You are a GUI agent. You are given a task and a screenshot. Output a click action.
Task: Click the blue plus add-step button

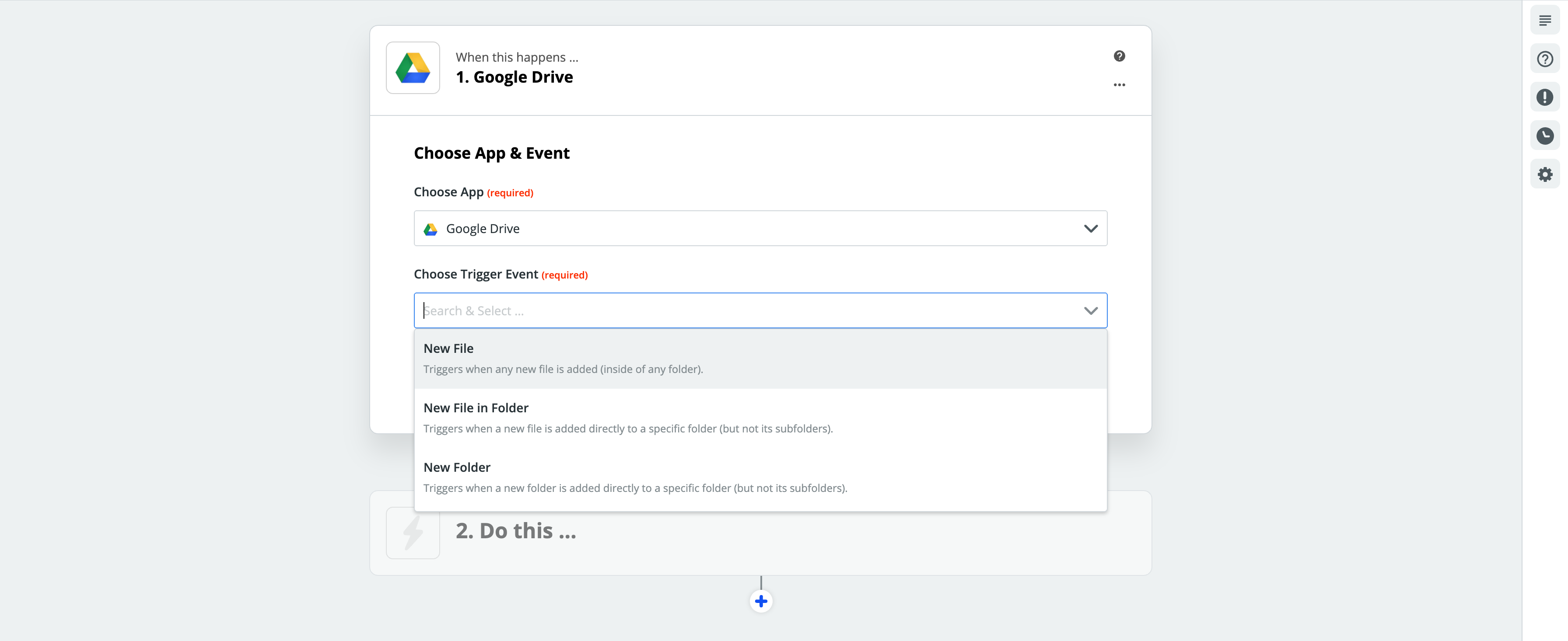click(x=760, y=601)
